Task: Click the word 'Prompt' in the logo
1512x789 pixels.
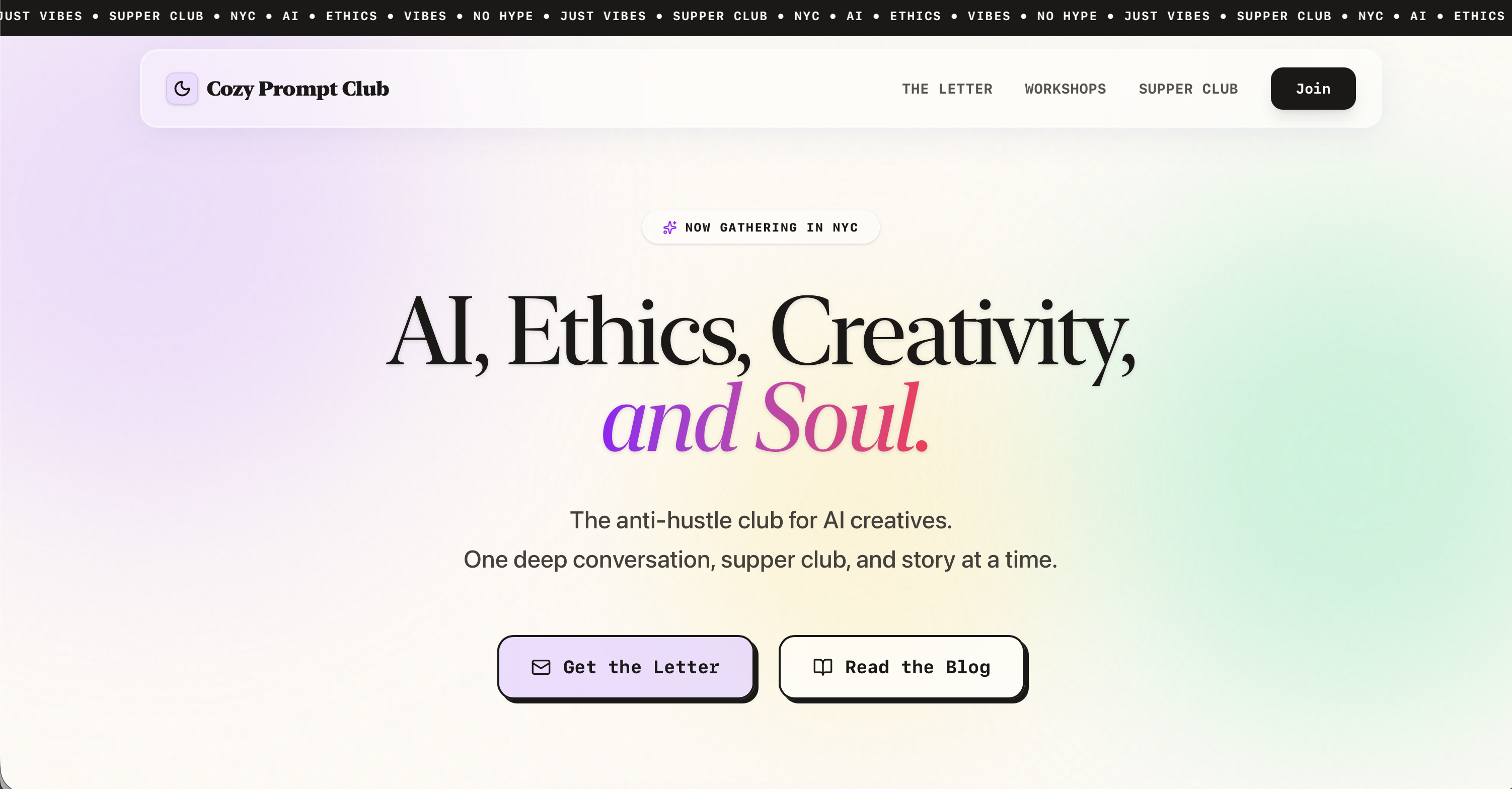Action: [x=297, y=89]
